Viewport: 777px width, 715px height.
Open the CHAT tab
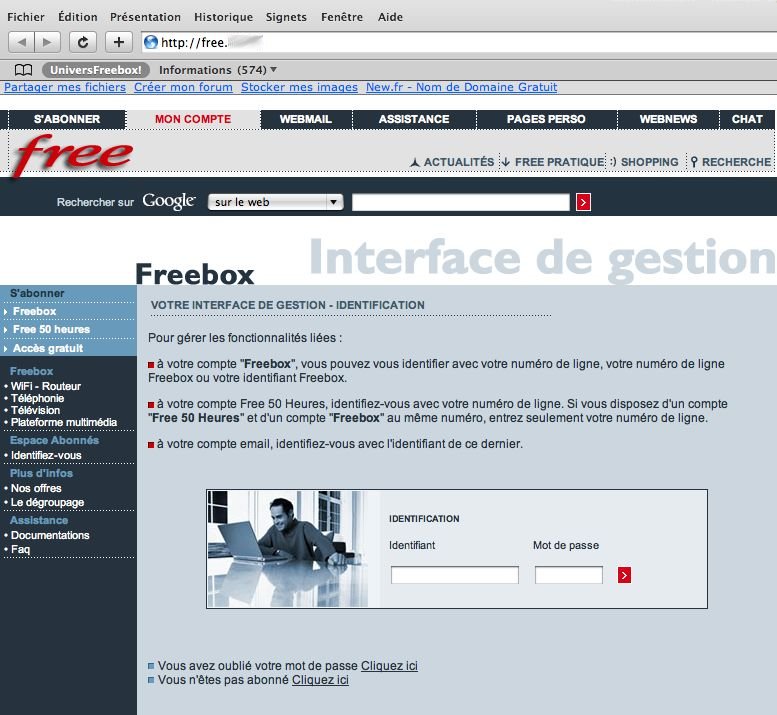[747, 119]
